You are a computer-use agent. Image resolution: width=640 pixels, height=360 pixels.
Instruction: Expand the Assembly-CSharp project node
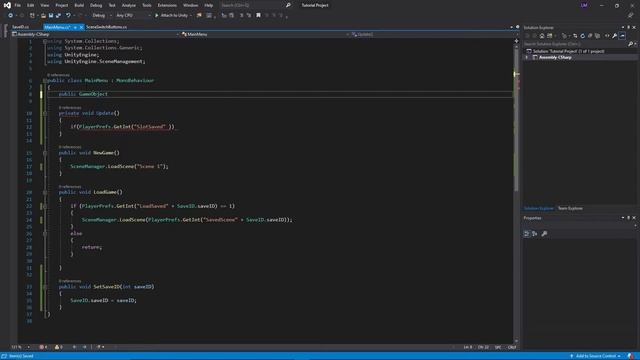click(x=527, y=58)
